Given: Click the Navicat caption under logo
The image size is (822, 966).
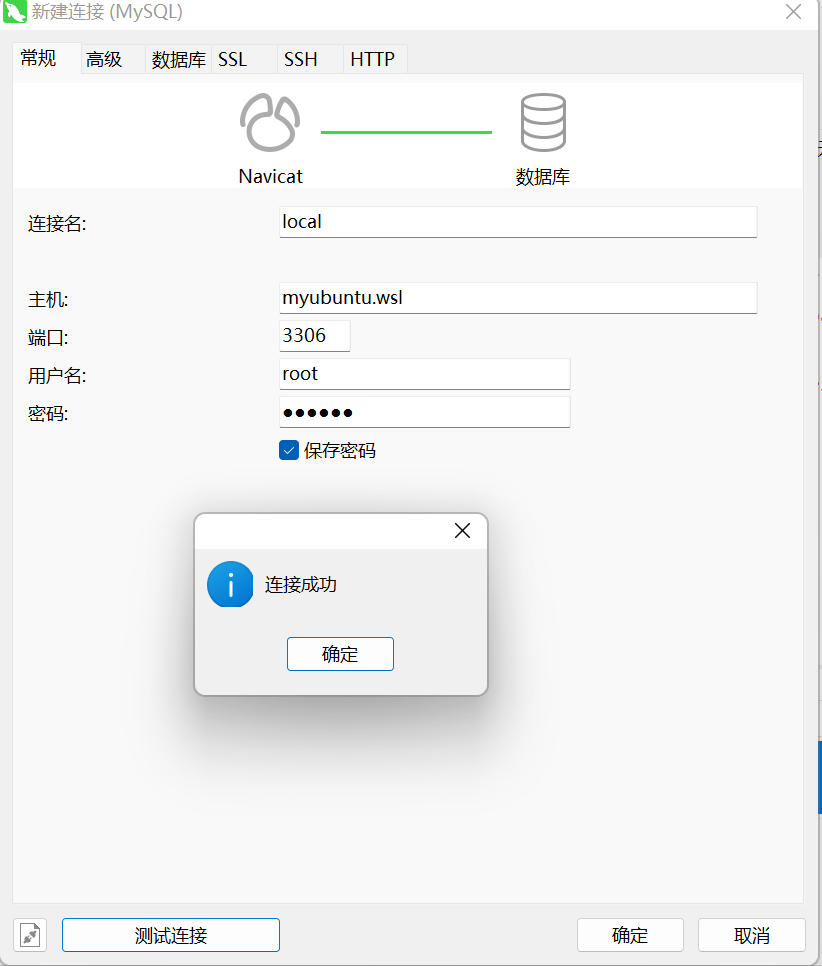Looking at the screenshot, I should (x=271, y=176).
